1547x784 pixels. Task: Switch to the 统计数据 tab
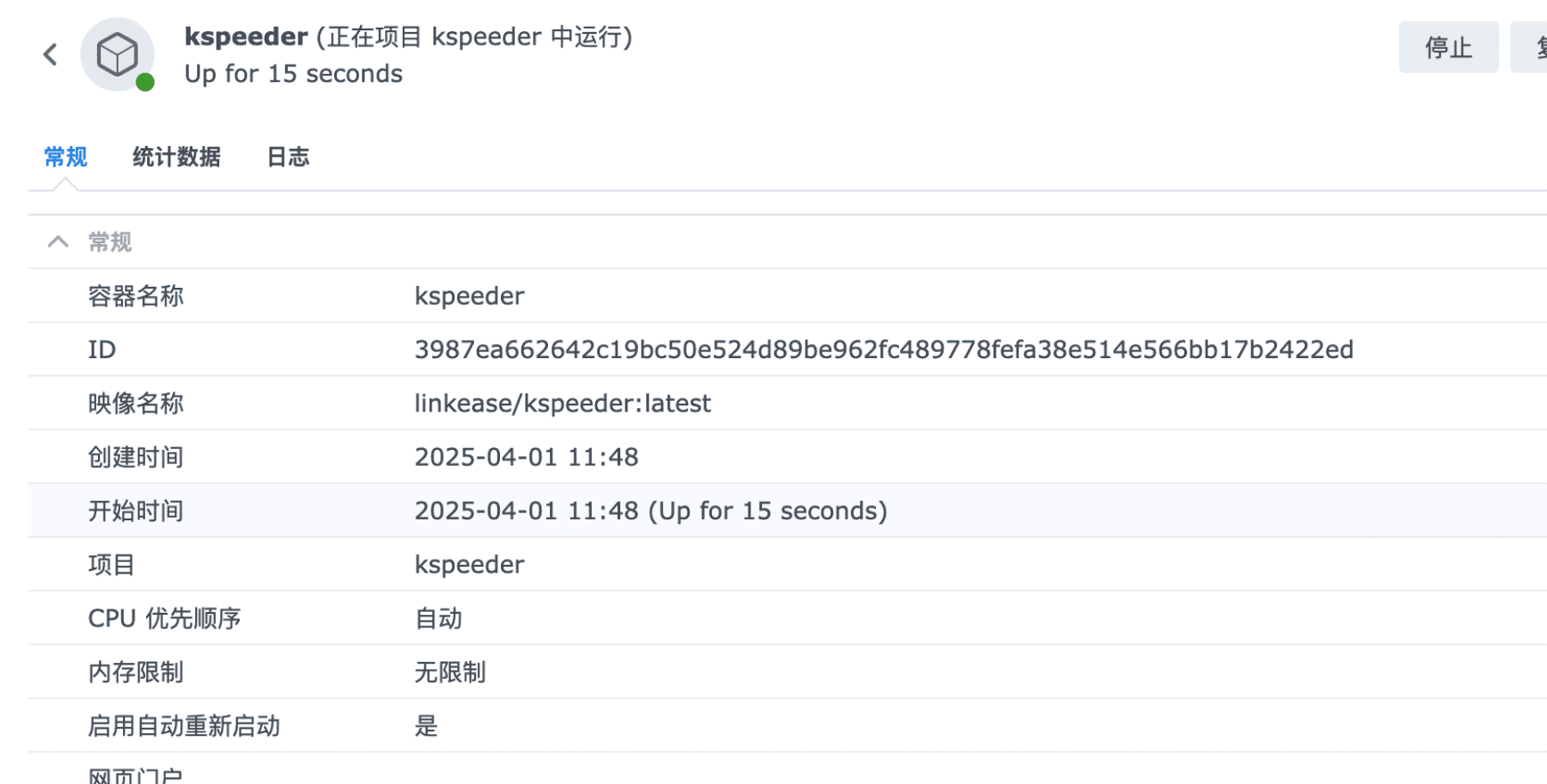coord(176,157)
